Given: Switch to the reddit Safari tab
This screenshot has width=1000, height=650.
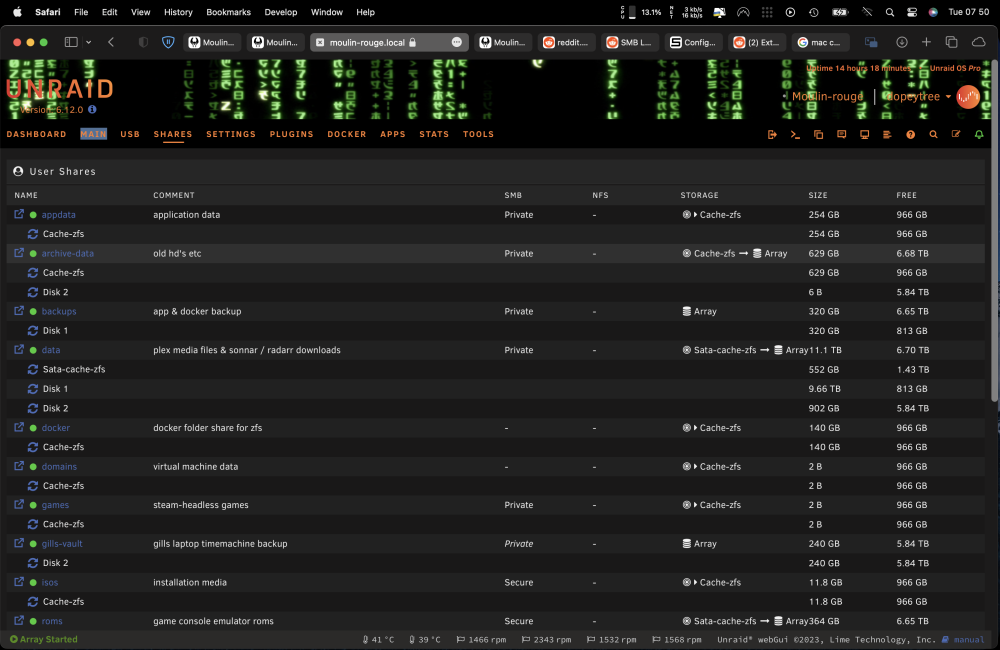Looking at the screenshot, I should tap(566, 42).
